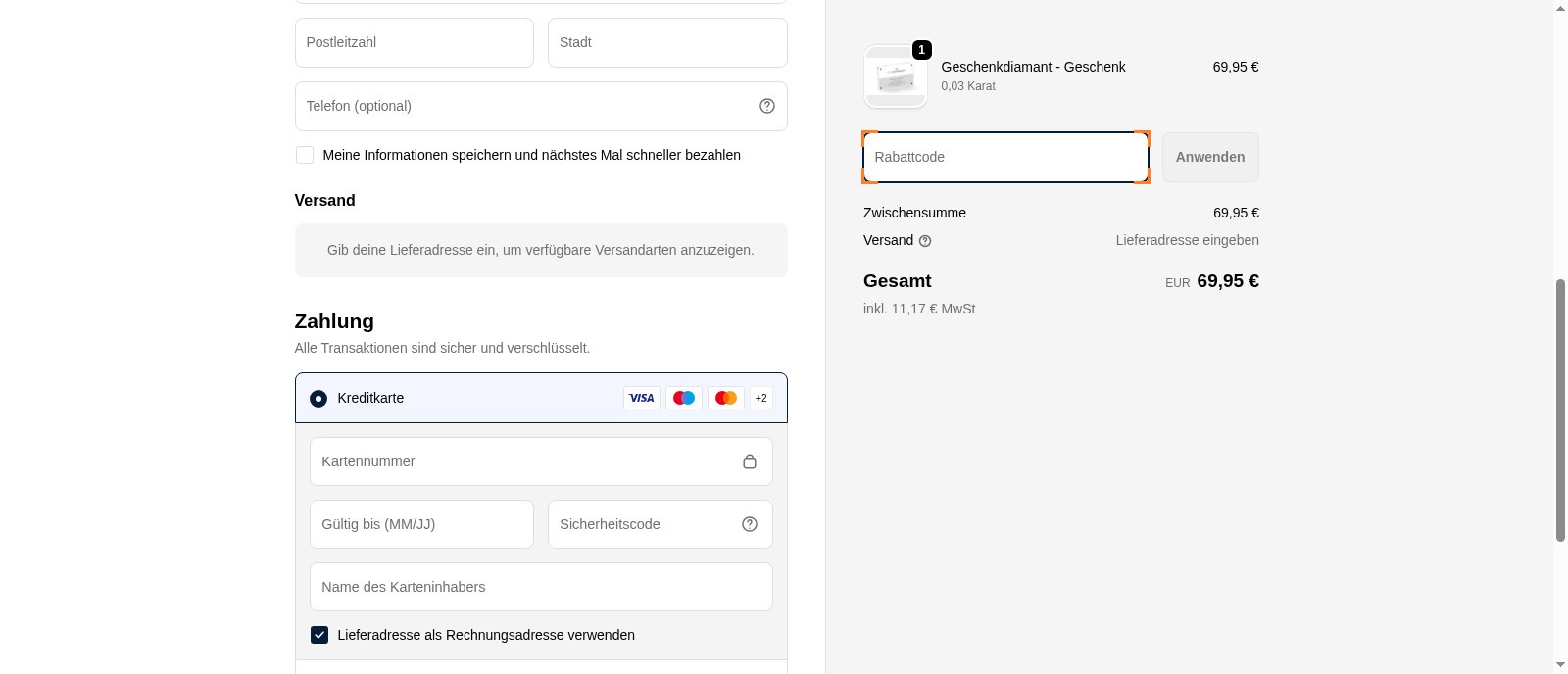Focus the Rabattcode input field
1568x674 pixels.
1005,157
